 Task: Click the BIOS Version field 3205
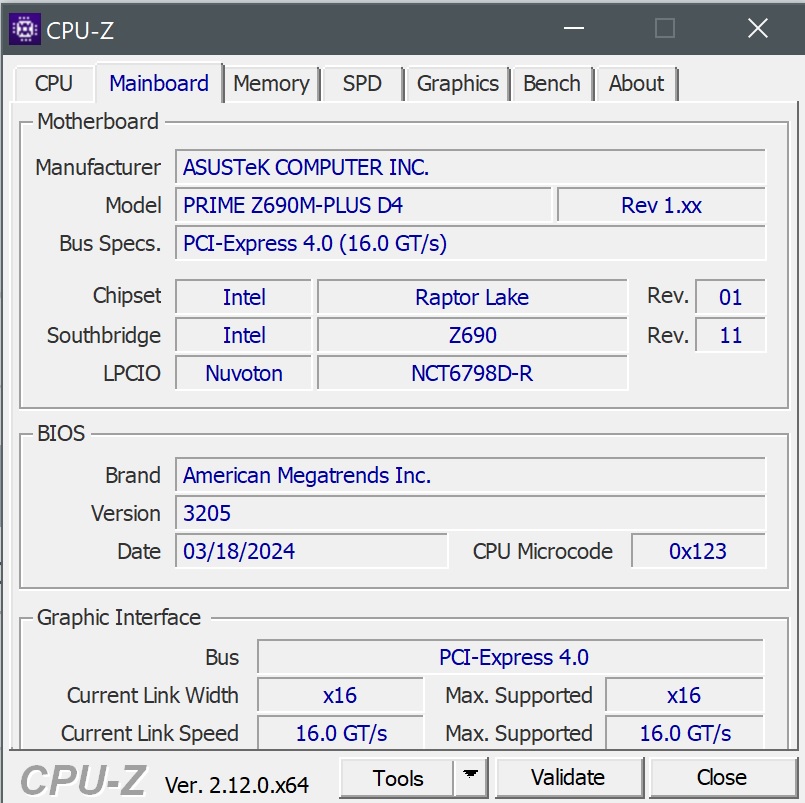tap(470, 514)
